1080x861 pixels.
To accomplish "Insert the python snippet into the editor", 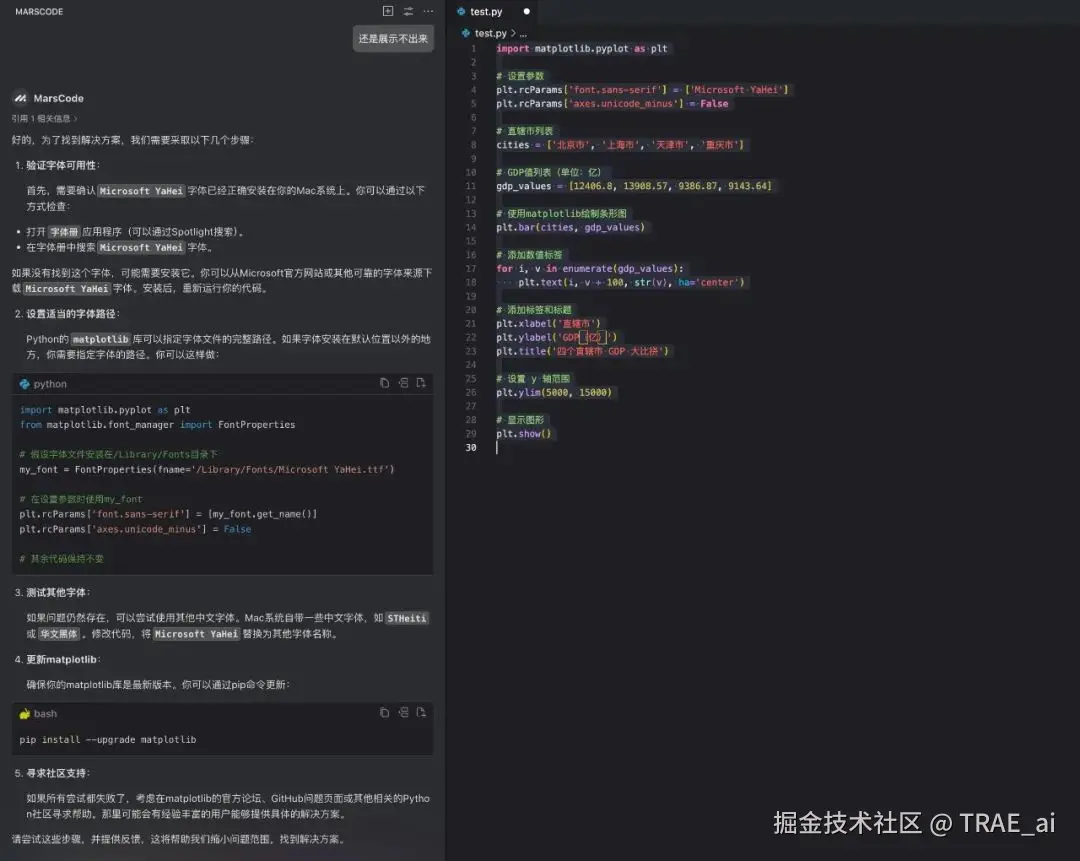I will pos(403,383).
